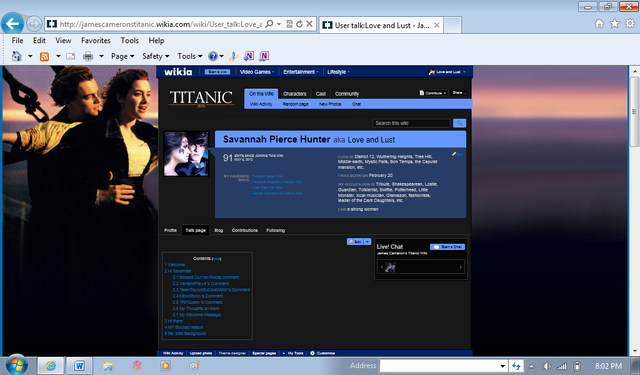Click the Share button
This screenshot has height=375, width=640.
click(x=458, y=93)
